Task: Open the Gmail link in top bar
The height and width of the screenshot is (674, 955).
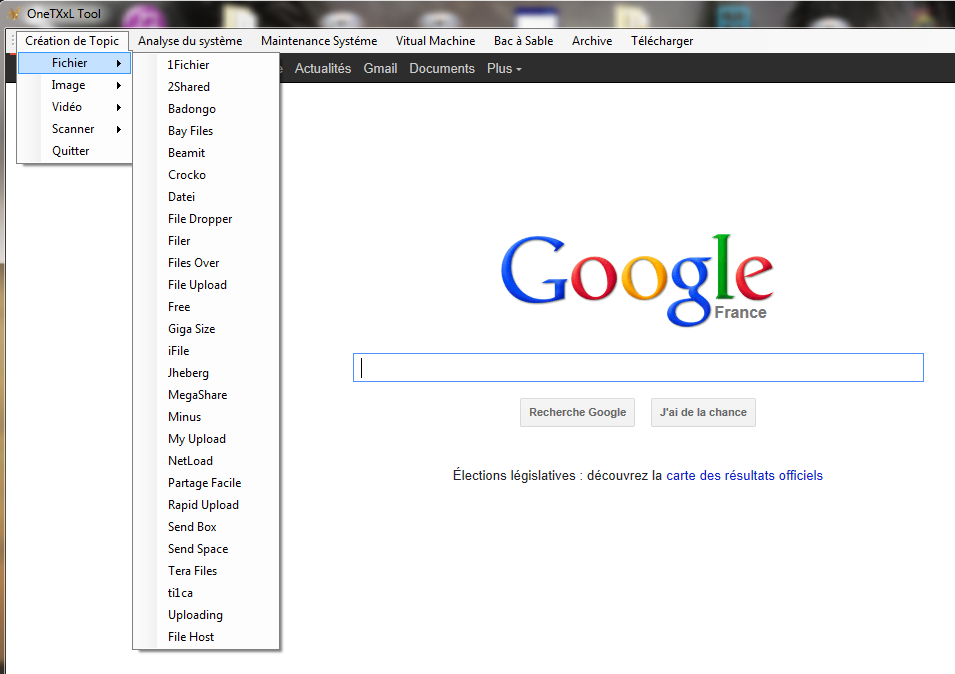Action: 381,69
